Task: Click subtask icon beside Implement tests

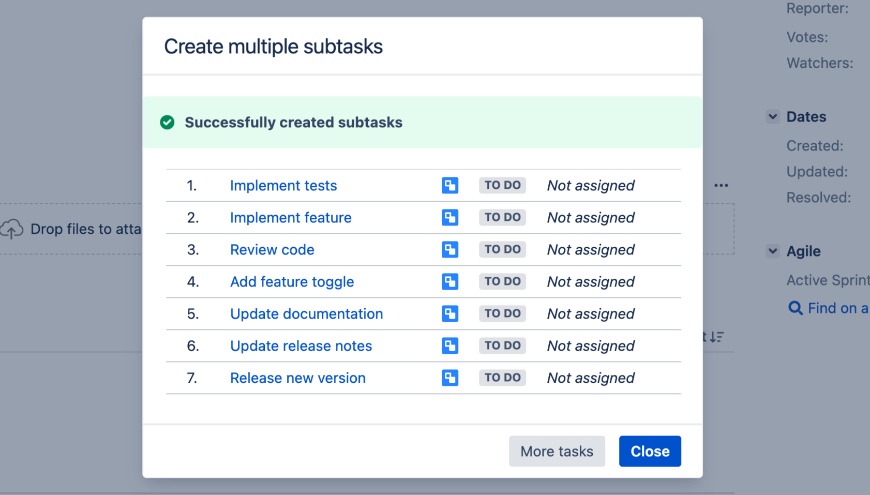Action: point(450,185)
